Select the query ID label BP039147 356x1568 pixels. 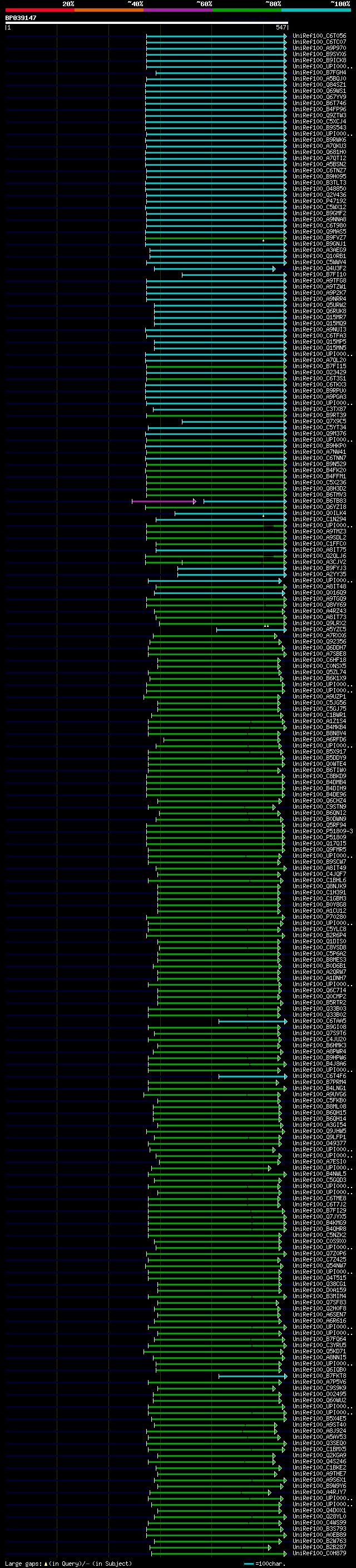(21, 18)
